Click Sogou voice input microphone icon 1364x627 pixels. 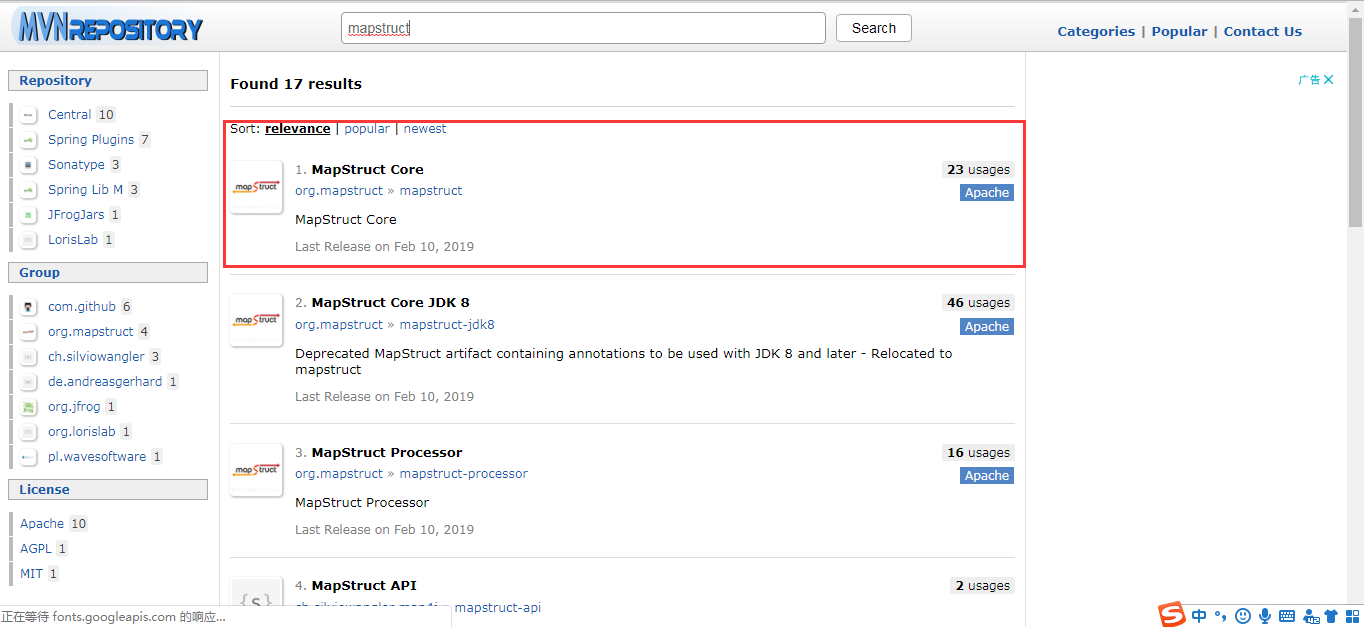1265,616
